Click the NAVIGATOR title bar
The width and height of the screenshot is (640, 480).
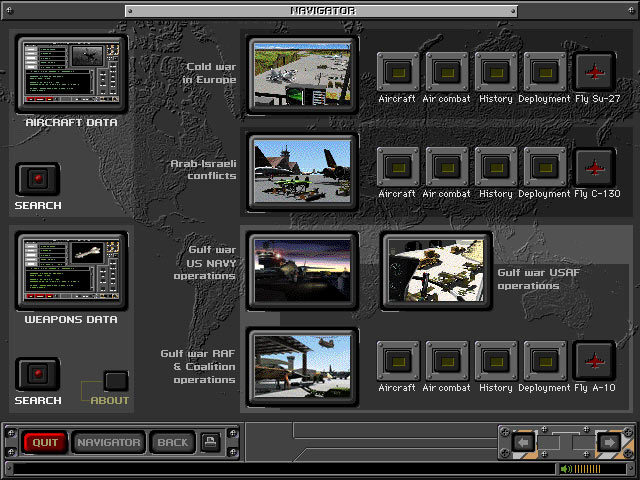[x=322, y=11]
